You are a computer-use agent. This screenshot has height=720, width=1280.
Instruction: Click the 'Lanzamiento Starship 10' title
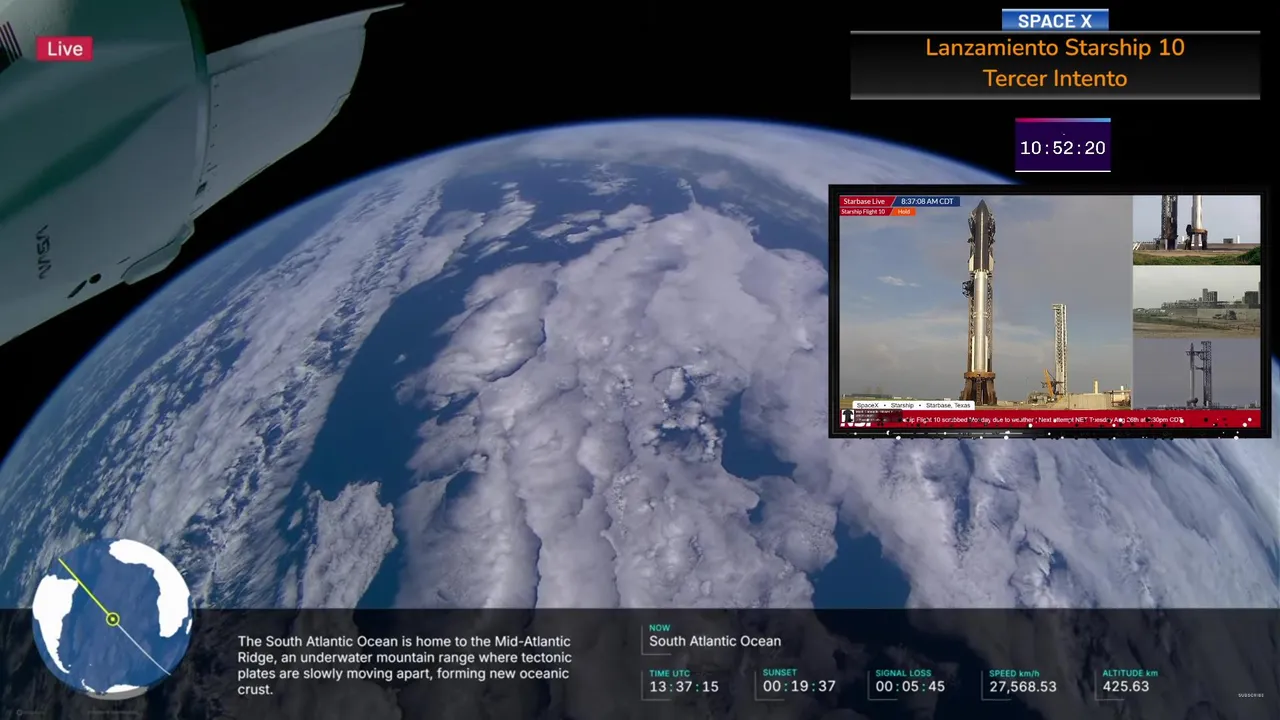1055,47
